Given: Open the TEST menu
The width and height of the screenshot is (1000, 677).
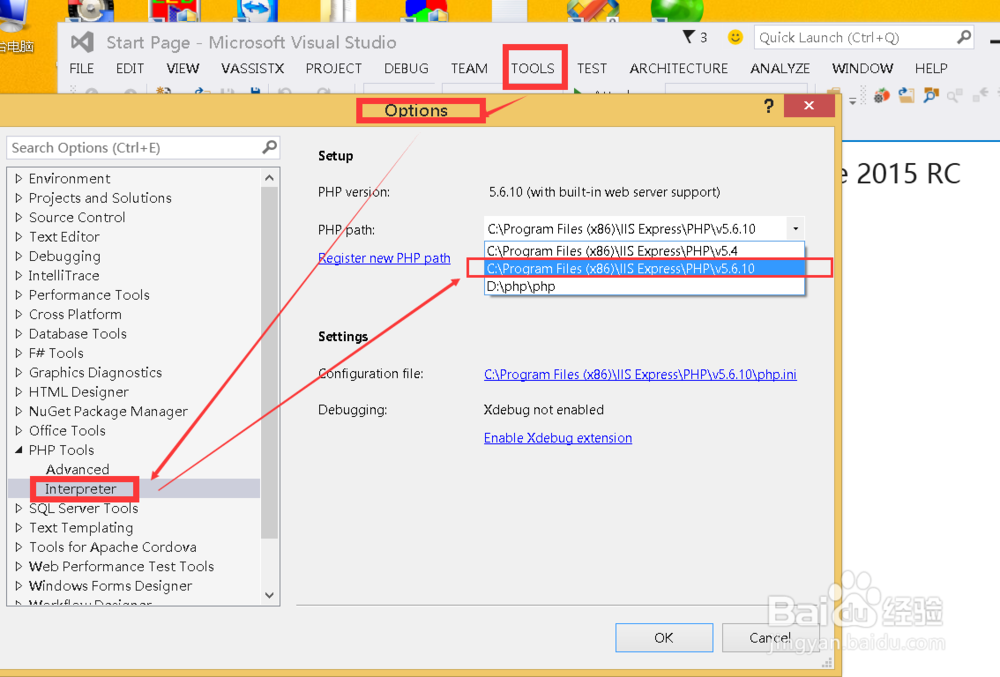Looking at the screenshot, I should [x=592, y=68].
